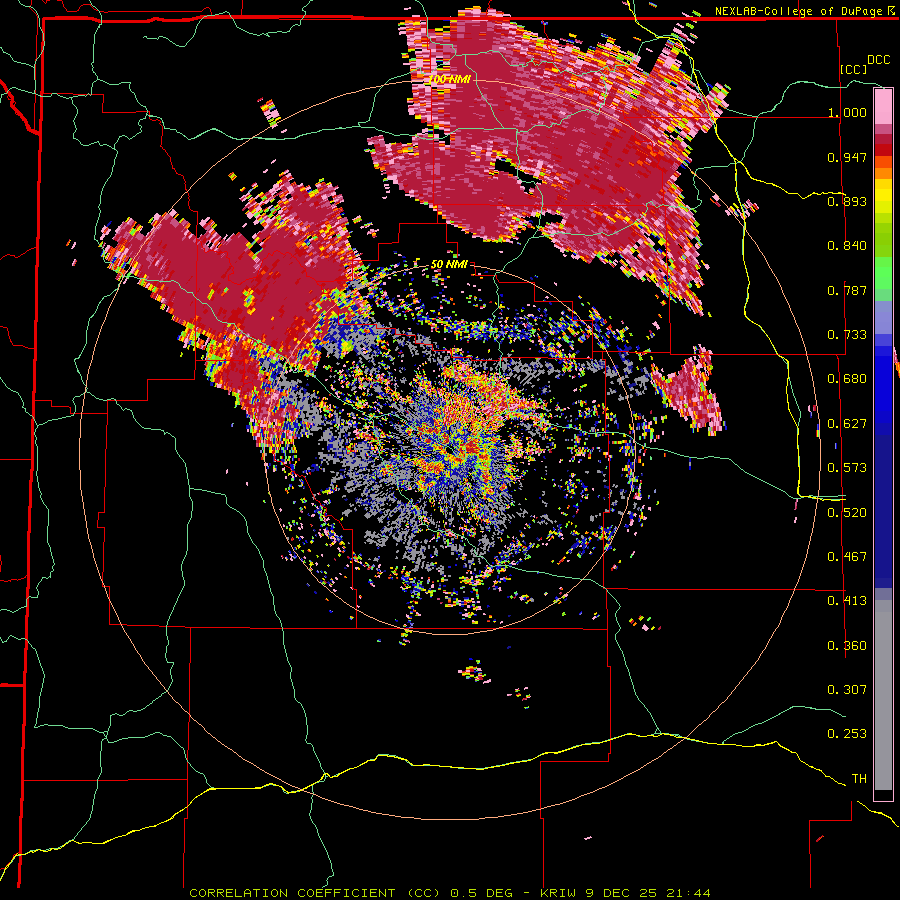This screenshot has height=900, width=900.
Task: Click the 0.627 legend value
Action: [847, 424]
